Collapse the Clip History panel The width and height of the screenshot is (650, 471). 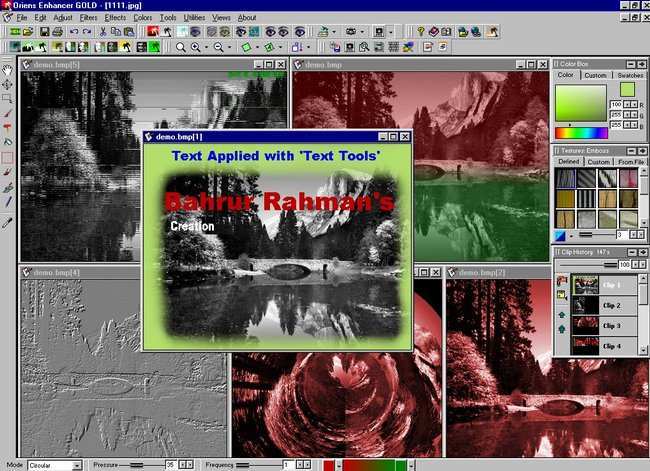[632, 252]
